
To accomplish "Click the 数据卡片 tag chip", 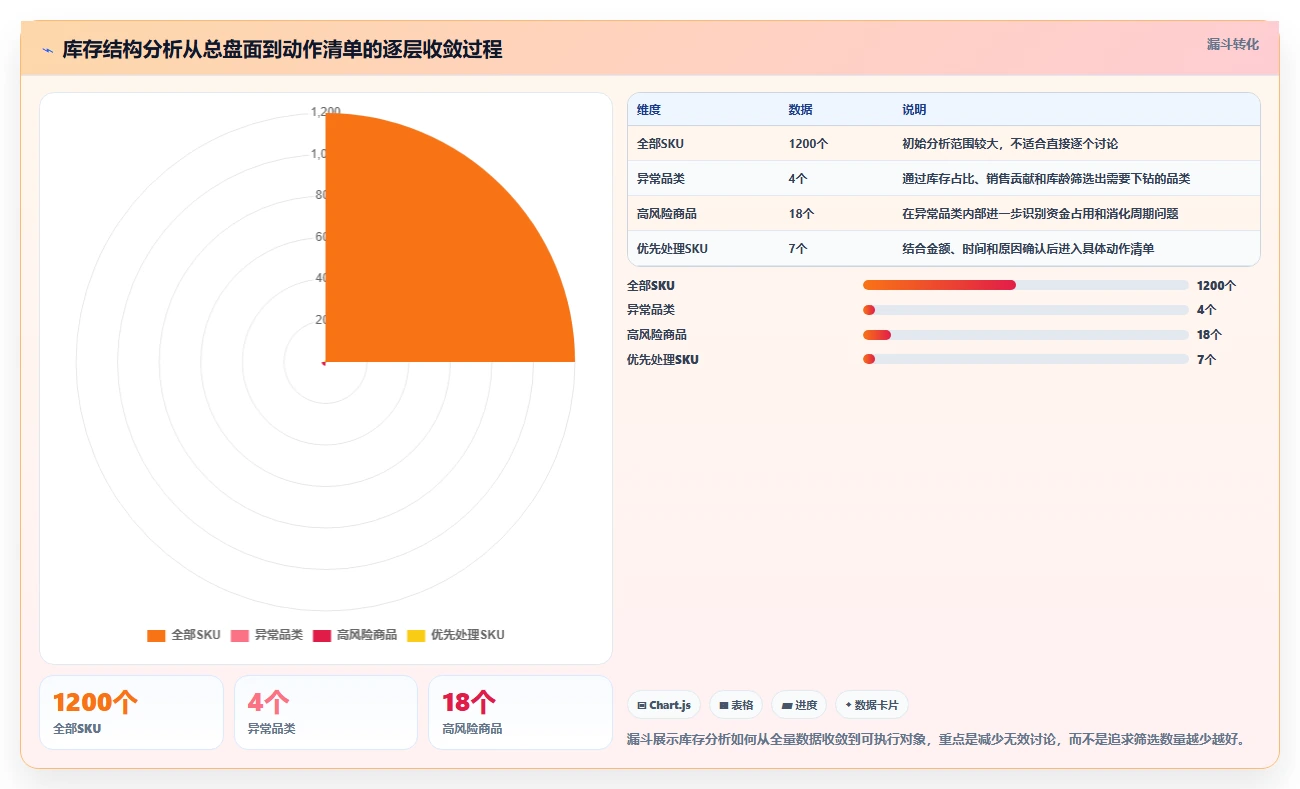I will pos(871,705).
